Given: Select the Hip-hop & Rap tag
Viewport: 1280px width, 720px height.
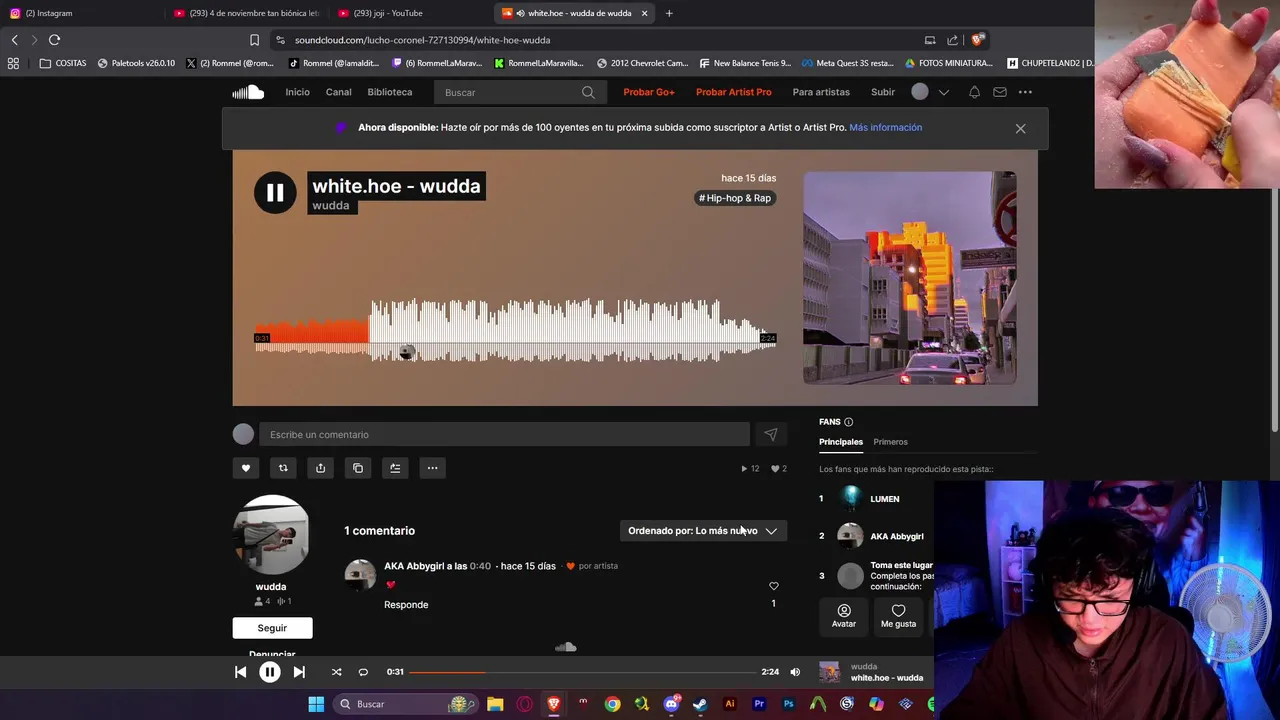Looking at the screenshot, I should pos(735,198).
